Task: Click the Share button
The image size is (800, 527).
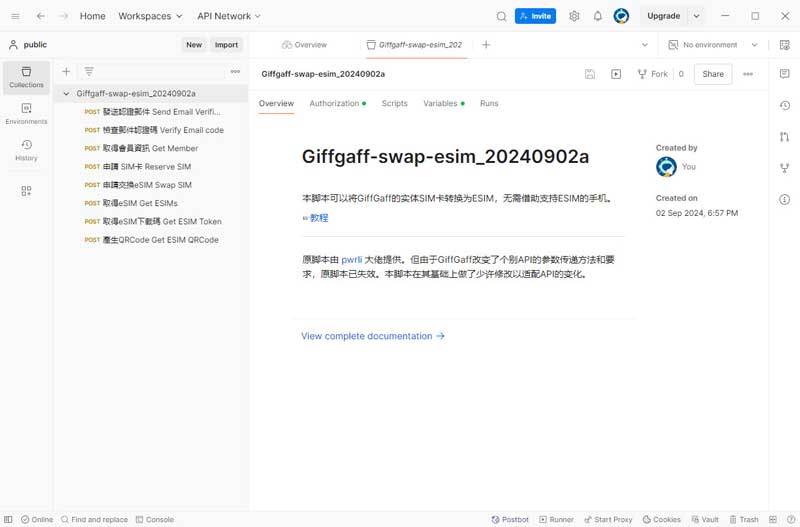Action: tap(713, 74)
